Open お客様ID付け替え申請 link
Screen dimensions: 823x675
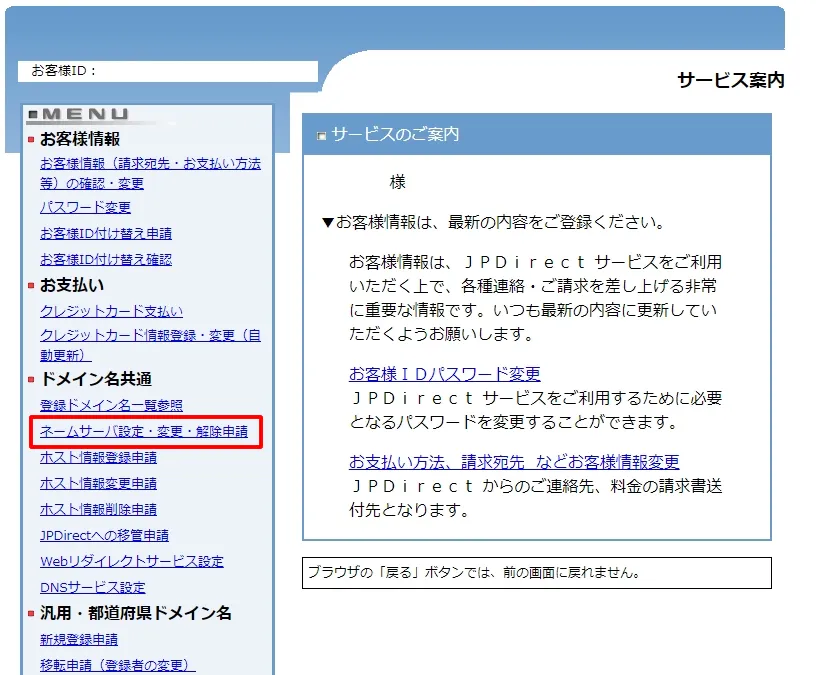(x=106, y=234)
